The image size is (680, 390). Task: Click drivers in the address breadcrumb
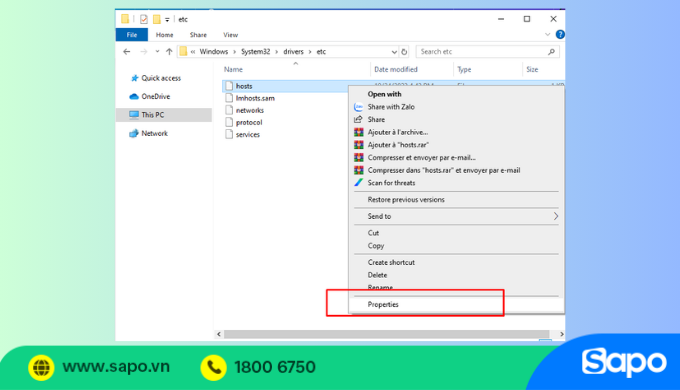click(x=294, y=52)
